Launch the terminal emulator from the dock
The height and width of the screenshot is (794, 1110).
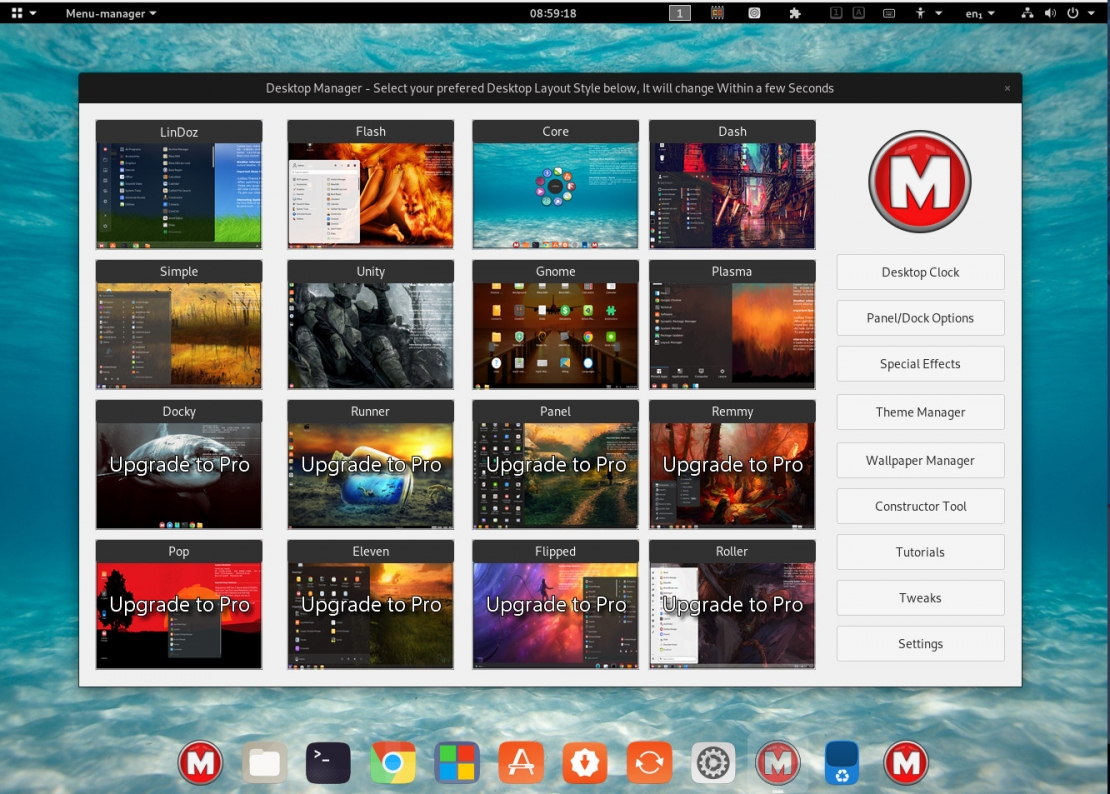point(328,762)
